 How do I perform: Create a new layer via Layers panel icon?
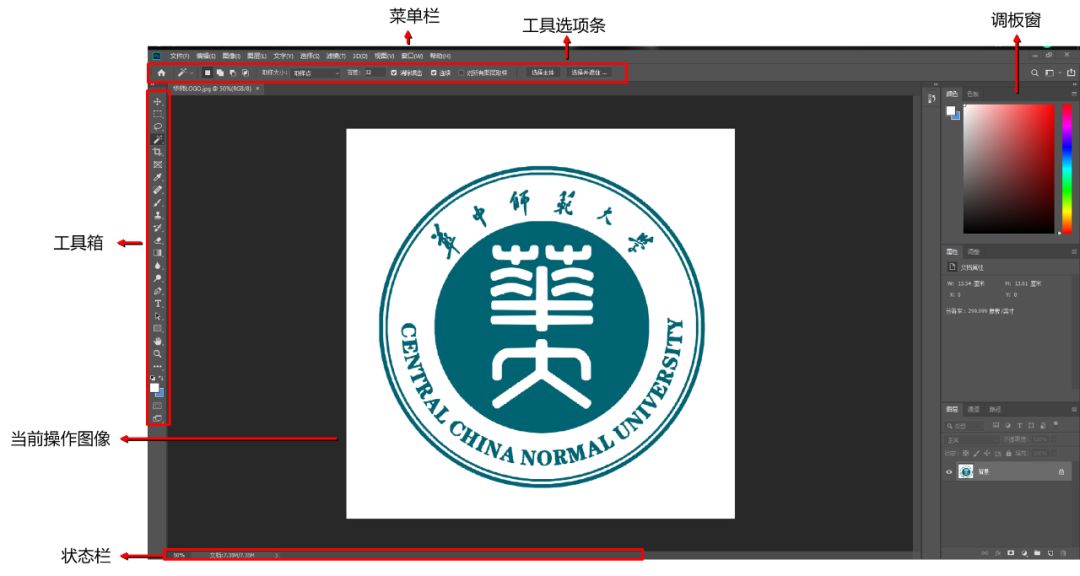1050,553
